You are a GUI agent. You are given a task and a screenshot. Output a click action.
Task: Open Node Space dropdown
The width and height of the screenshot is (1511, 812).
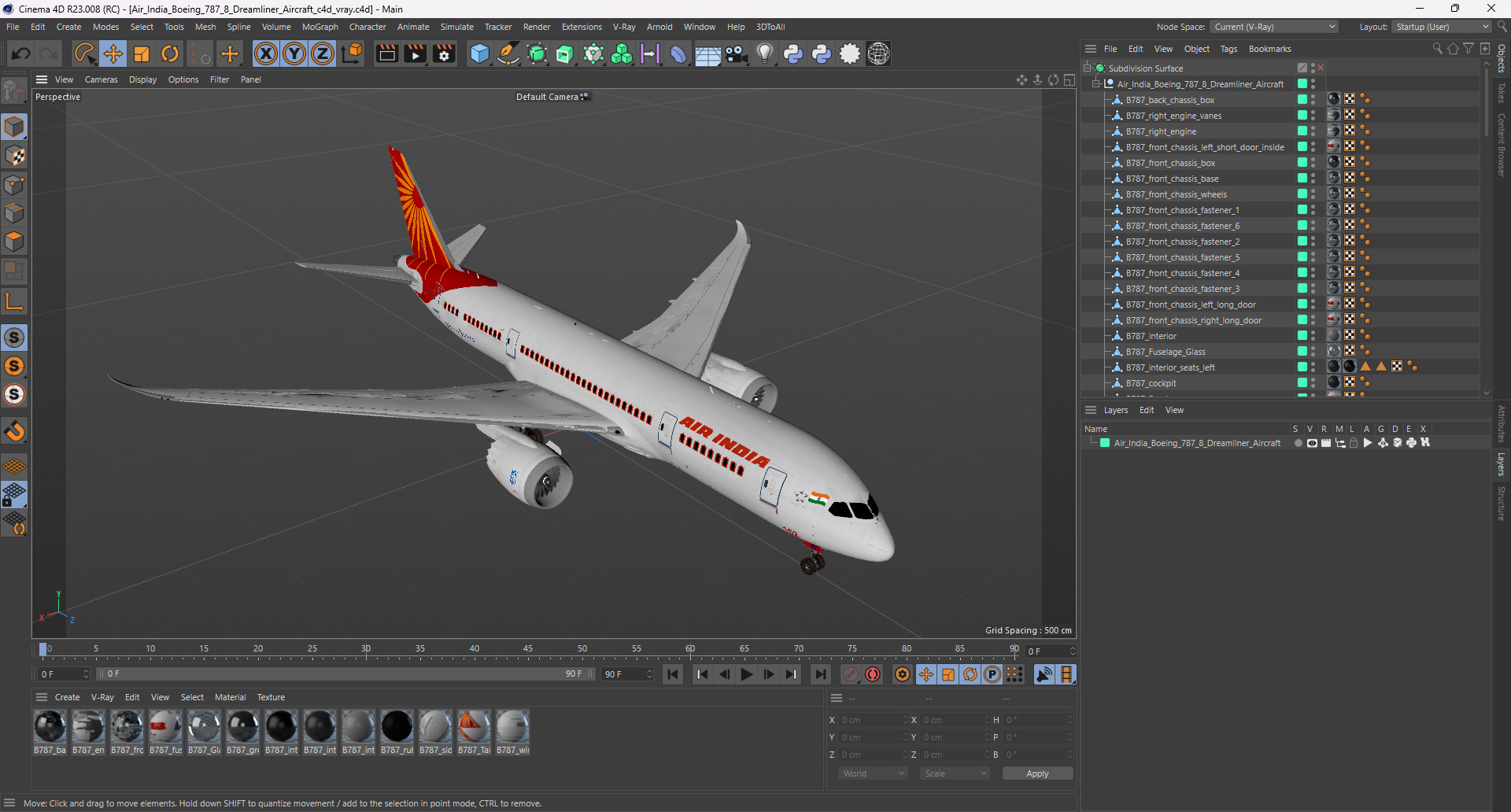(x=1274, y=27)
